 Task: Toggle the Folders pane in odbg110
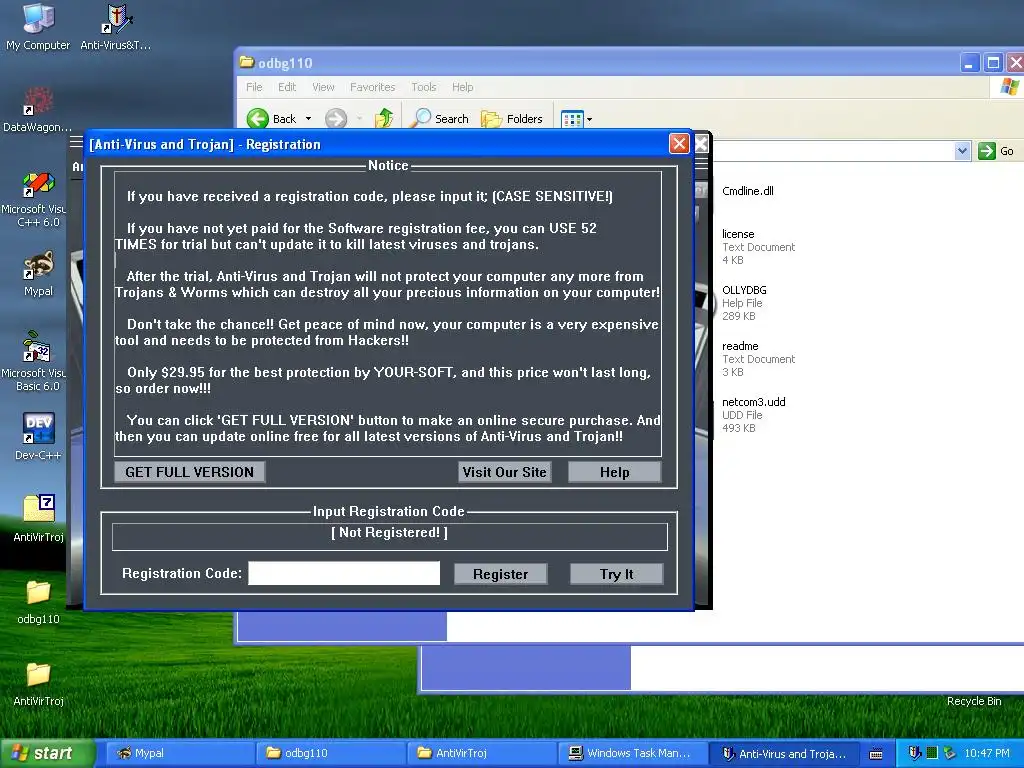tap(511, 119)
